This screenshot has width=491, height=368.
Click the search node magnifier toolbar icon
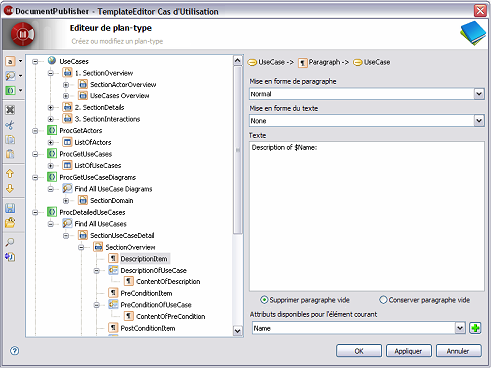pos(10,76)
